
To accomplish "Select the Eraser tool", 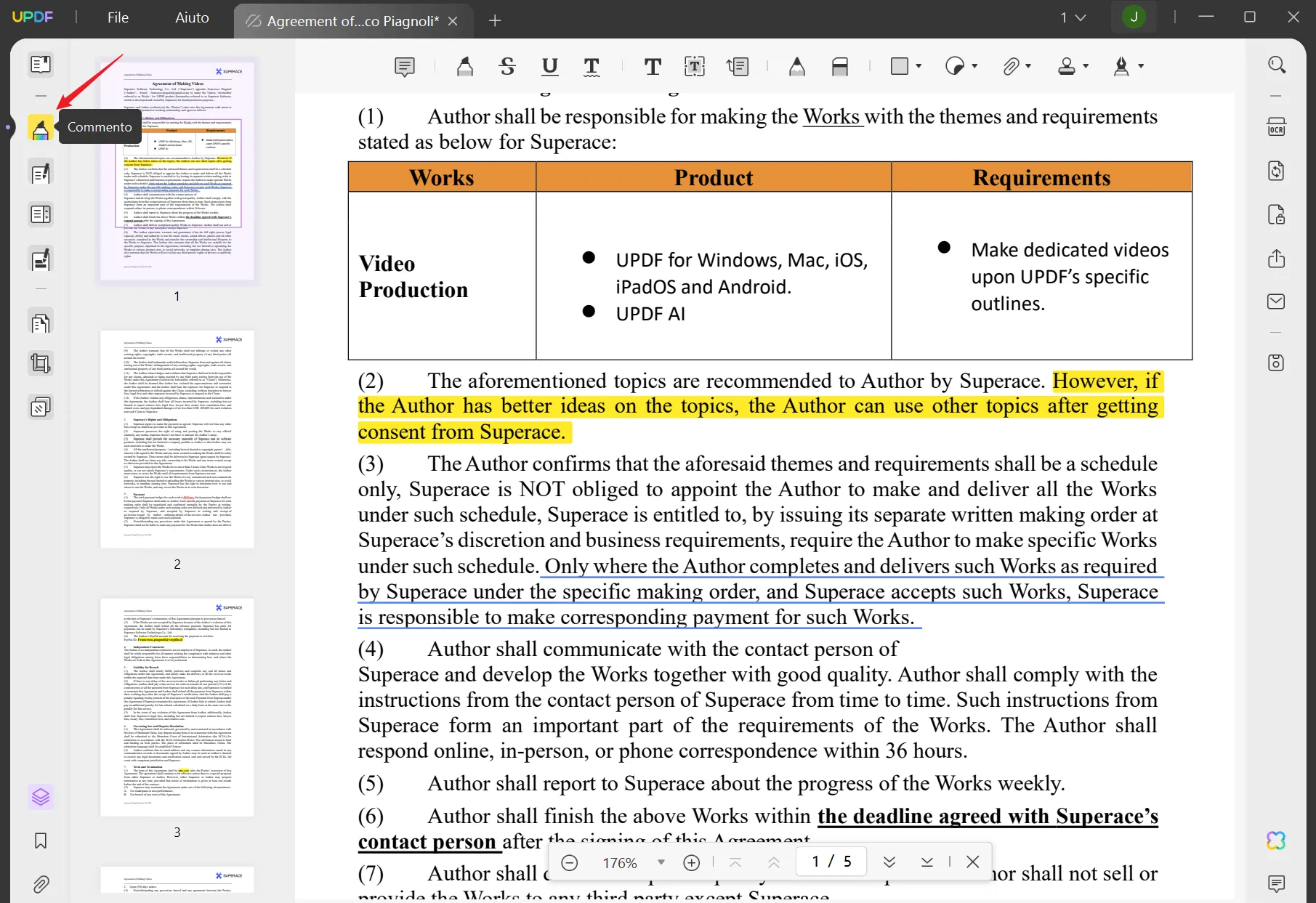I will click(x=840, y=67).
